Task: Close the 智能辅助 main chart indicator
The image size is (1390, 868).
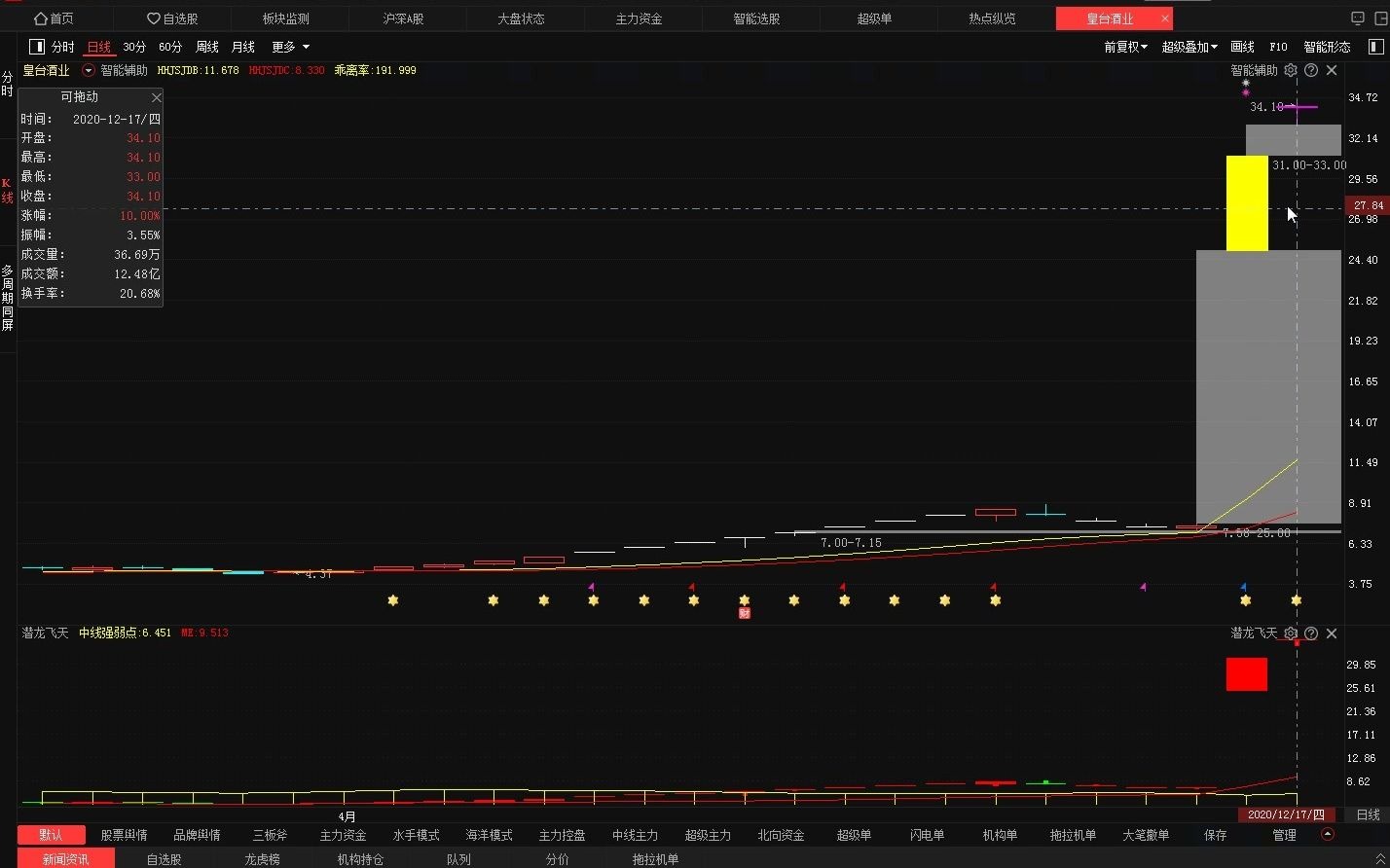Action: [1332, 70]
